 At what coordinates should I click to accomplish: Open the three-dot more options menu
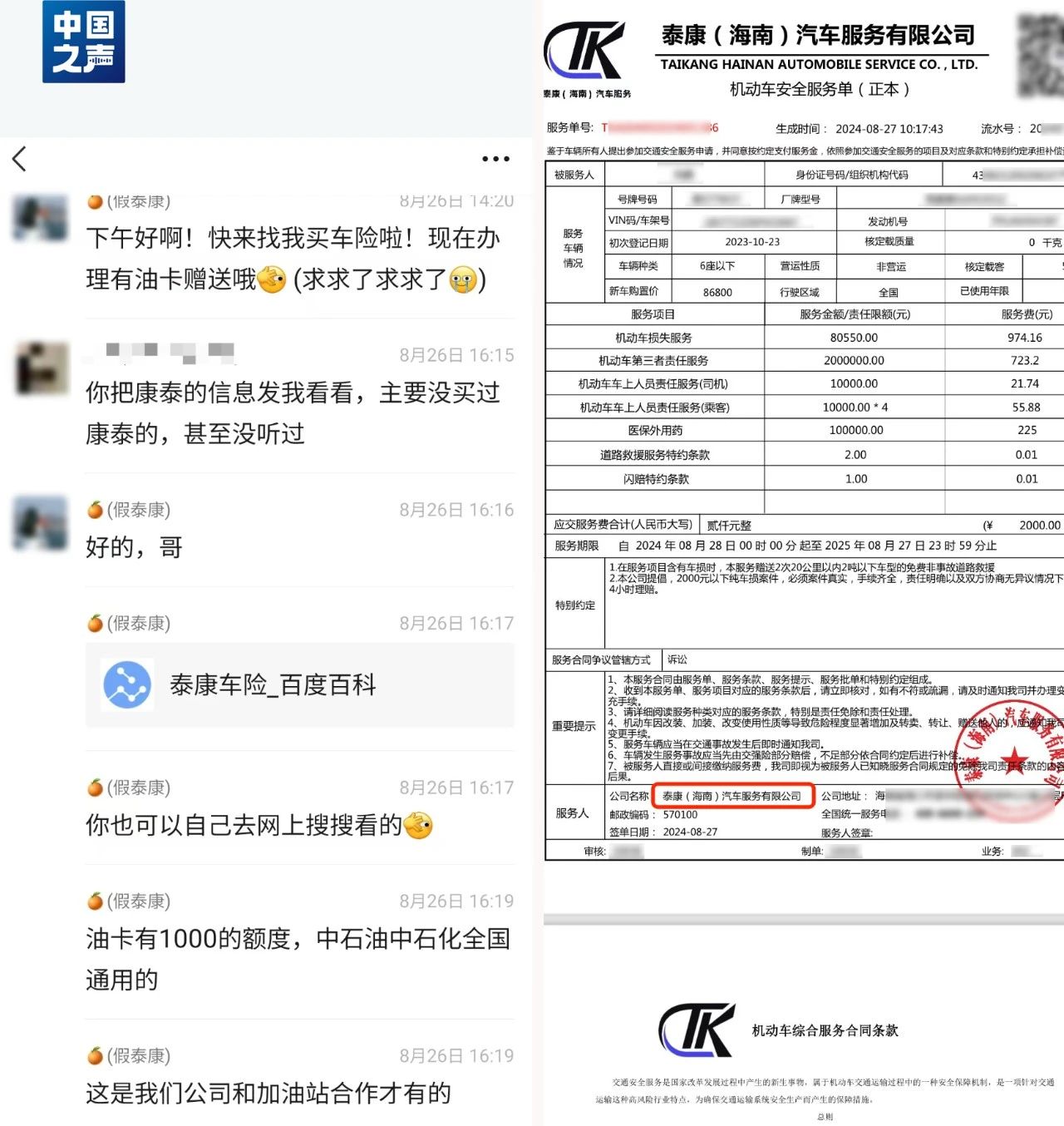[495, 159]
